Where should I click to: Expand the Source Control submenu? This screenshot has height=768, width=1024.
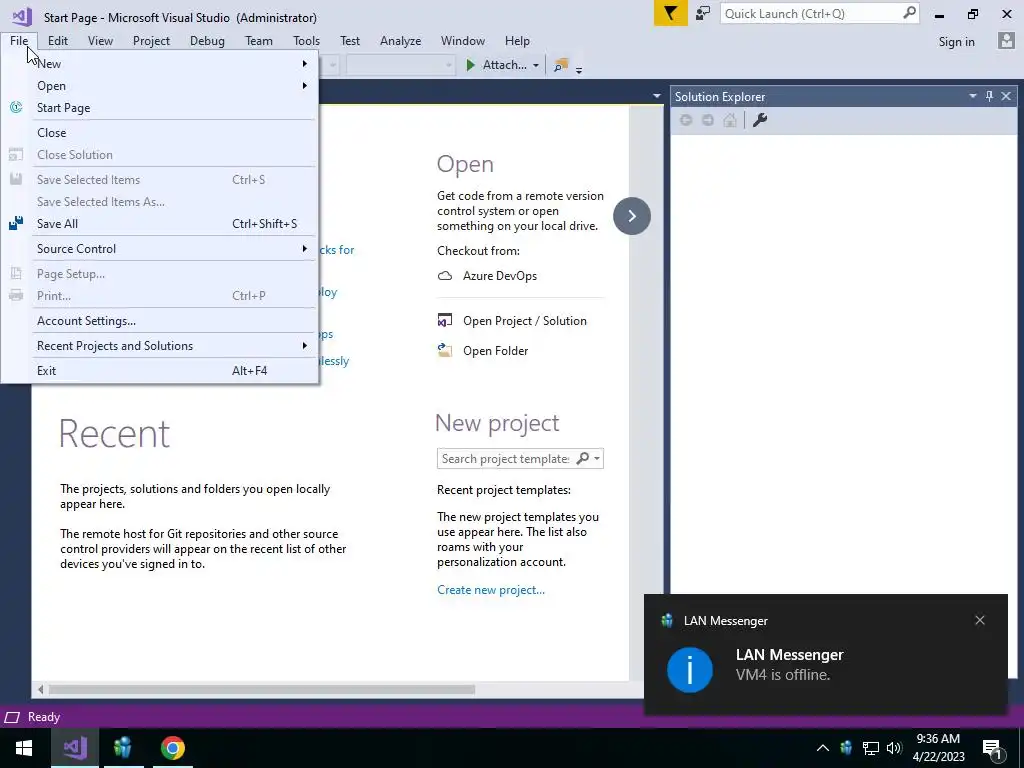(x=304, y=249)
